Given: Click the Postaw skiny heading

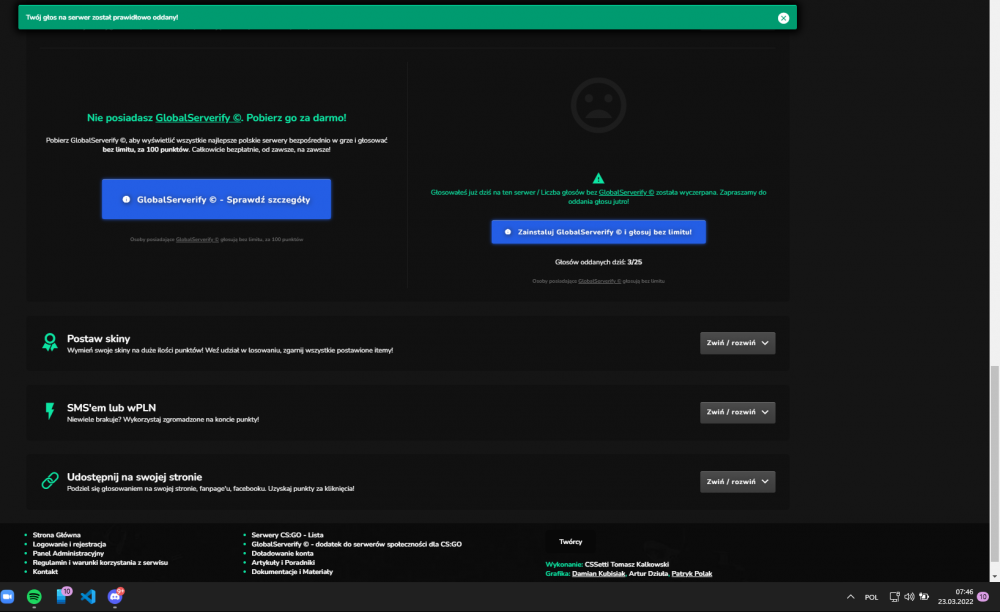Looking at the screenshot, I should click(x=98, y=339).
